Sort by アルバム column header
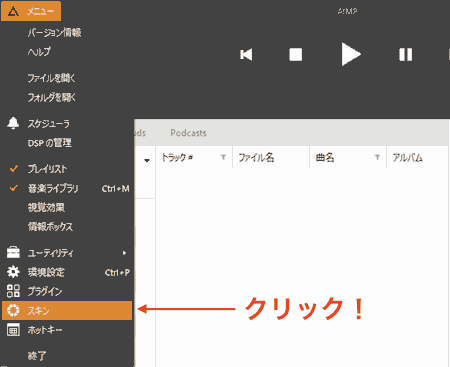The width and height of the screenshot is (450, 367). (408, 157)
